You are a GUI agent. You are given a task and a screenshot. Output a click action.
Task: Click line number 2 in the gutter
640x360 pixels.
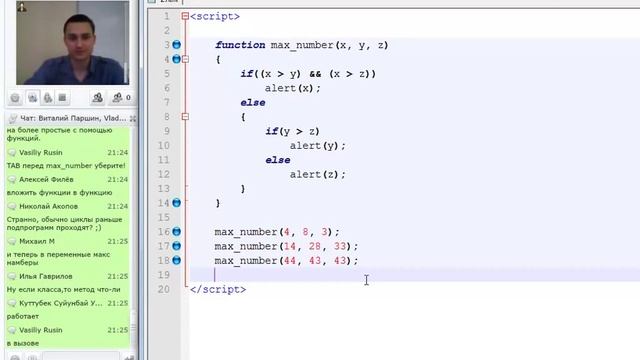coord(167,31)
